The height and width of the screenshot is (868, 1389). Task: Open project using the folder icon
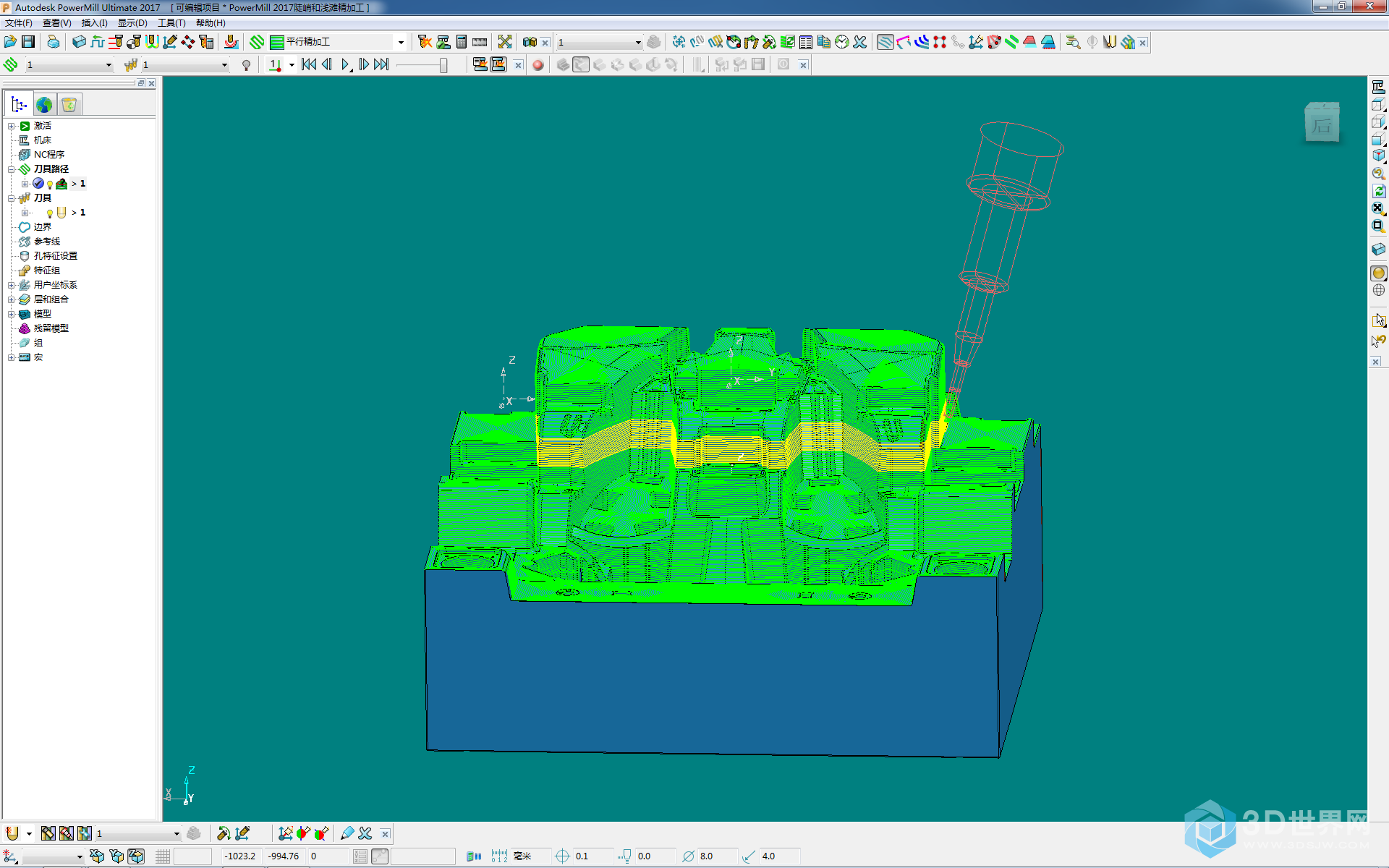10,42
